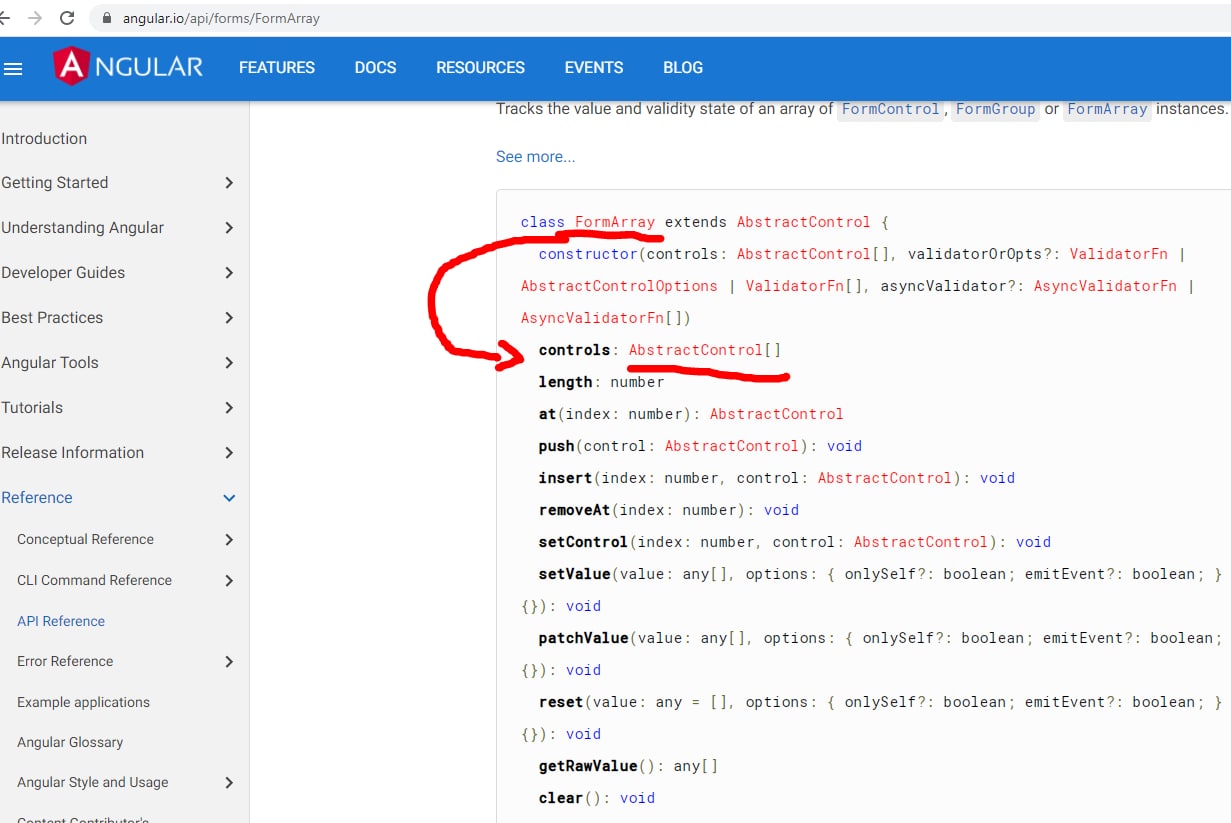
Task: Expand the CLI Command Reference chevron
Action: (x=229, y=581)
